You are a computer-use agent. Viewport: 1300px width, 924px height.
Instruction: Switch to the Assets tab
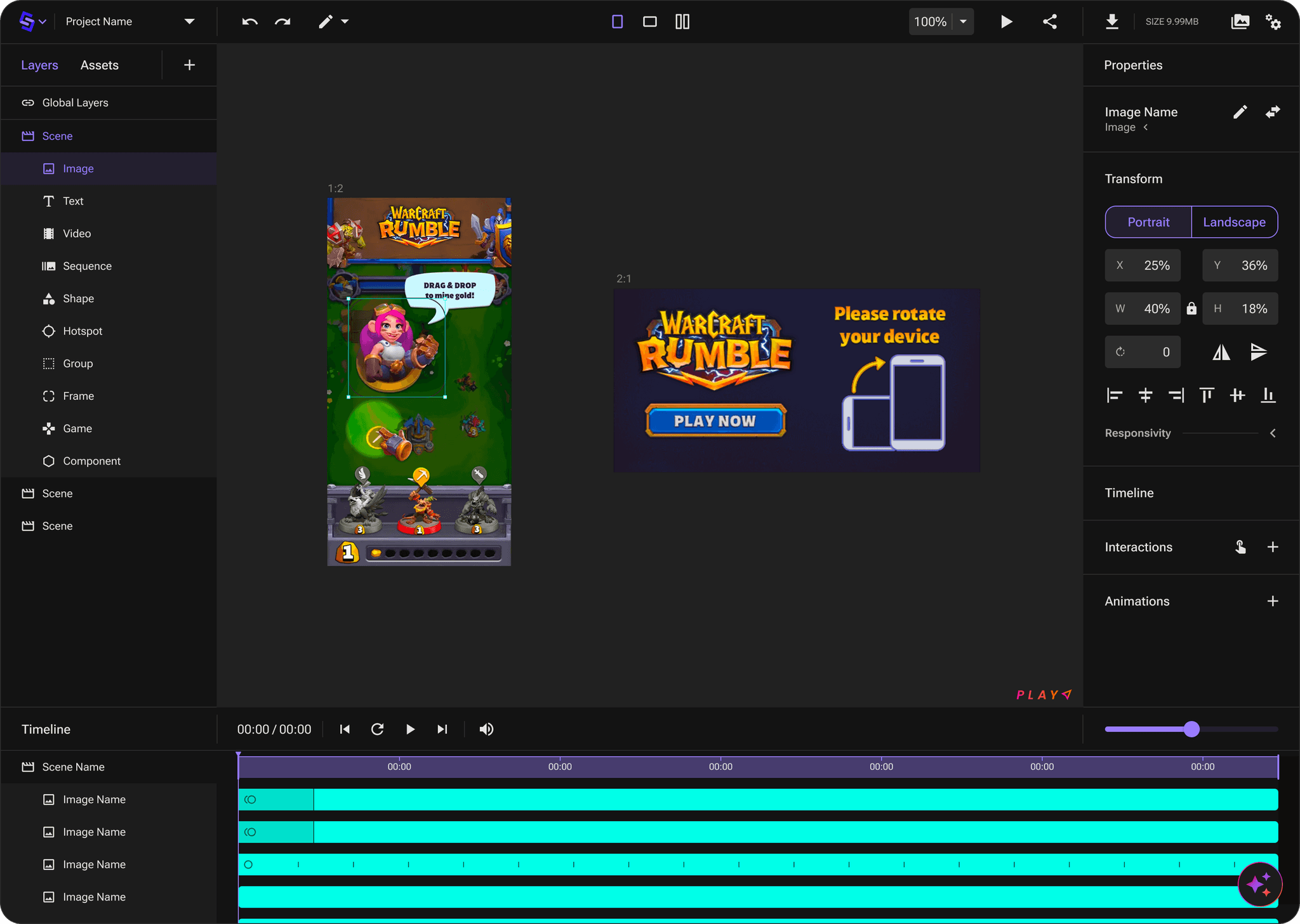pyautogui.click(x=100, y=65)
